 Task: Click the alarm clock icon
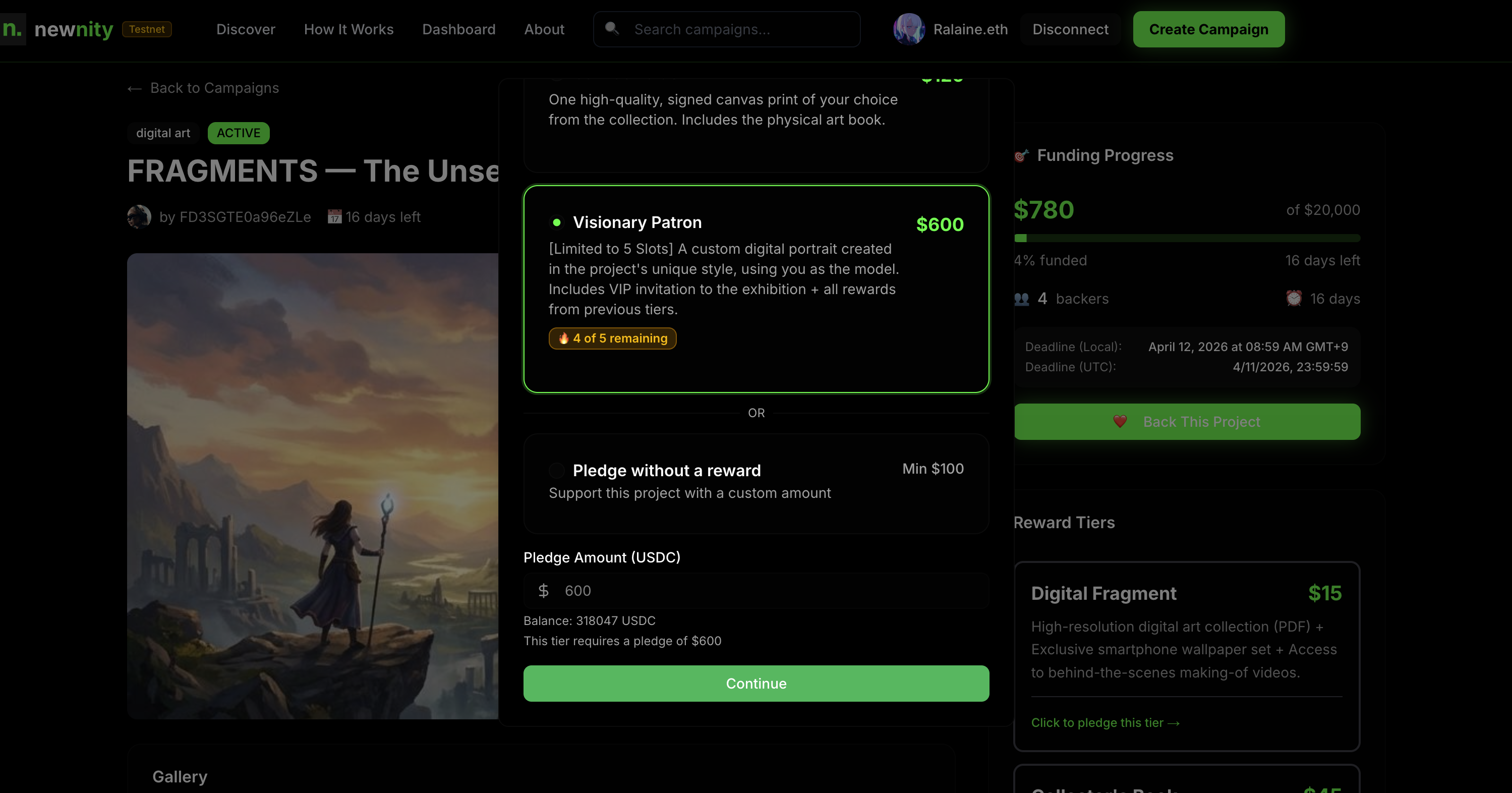1294,298
